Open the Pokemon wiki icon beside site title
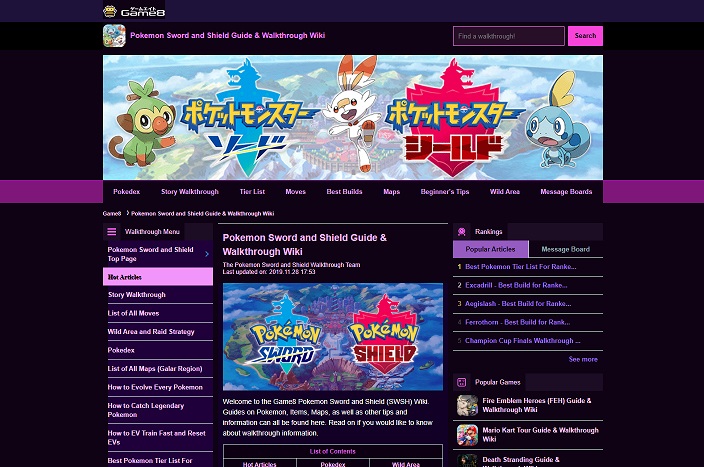The height and width of the screenshot is (467, 704). click(x=114, y=35)
